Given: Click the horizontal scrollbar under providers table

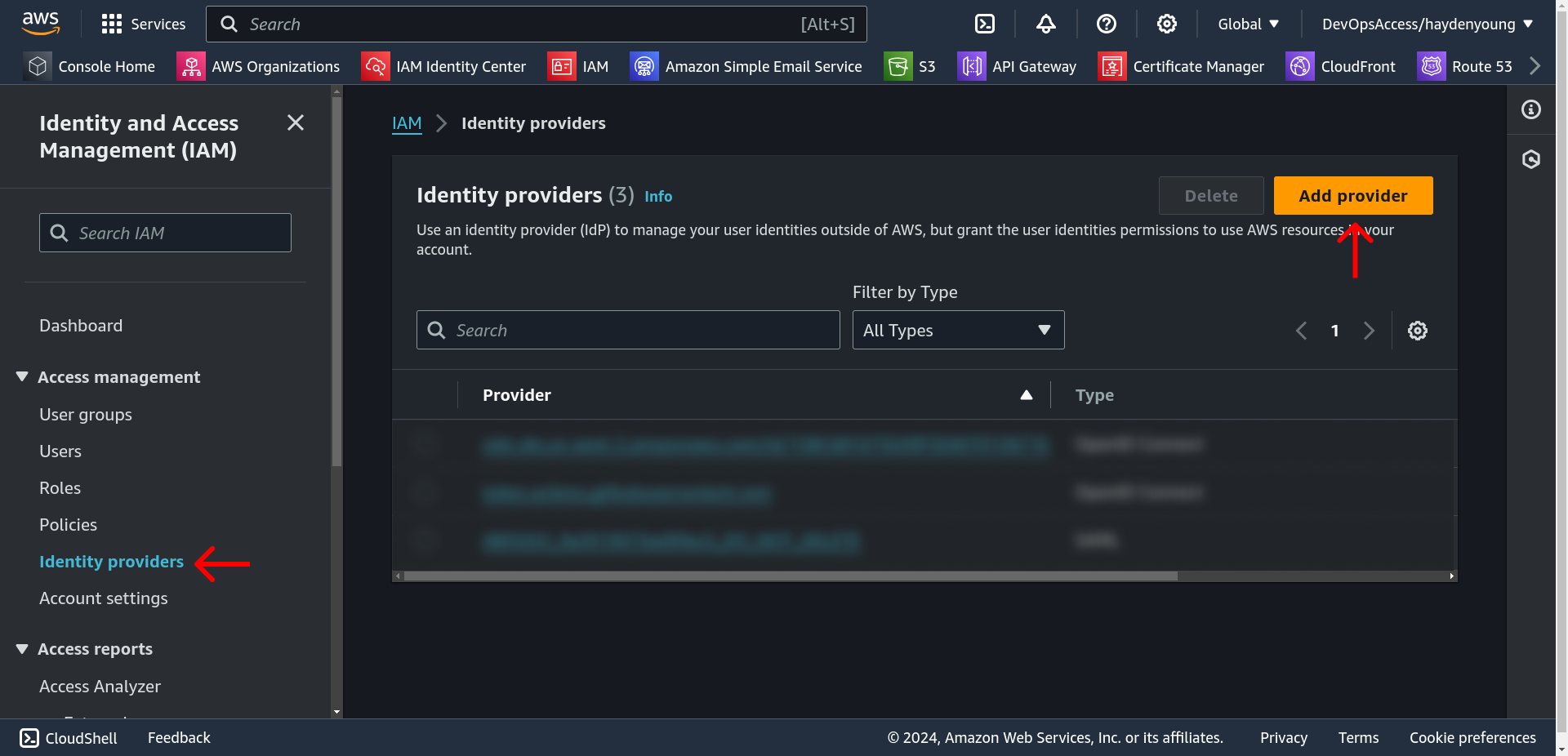Looking at the screenshot, I should click(791, 576).
